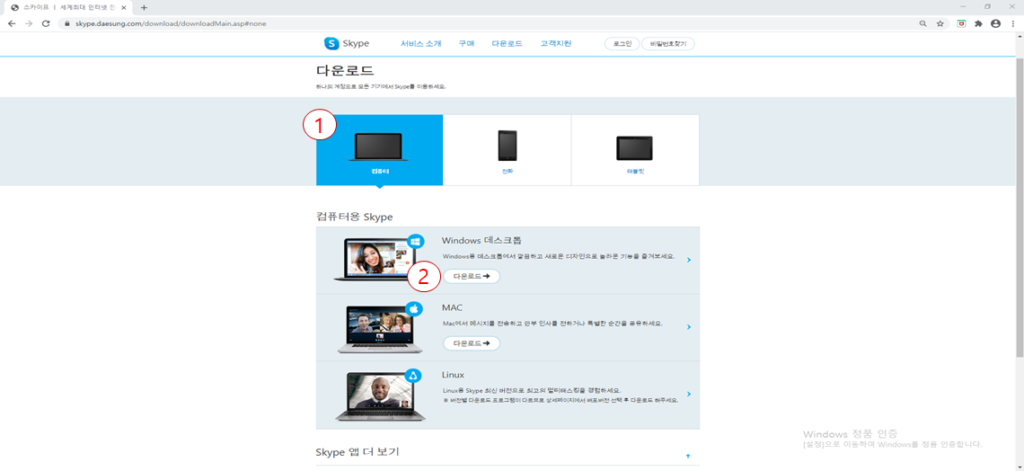Expand the Linux row chevron
The width and height of the screenshot is (1024, 471).
click(x=689, y=394)
